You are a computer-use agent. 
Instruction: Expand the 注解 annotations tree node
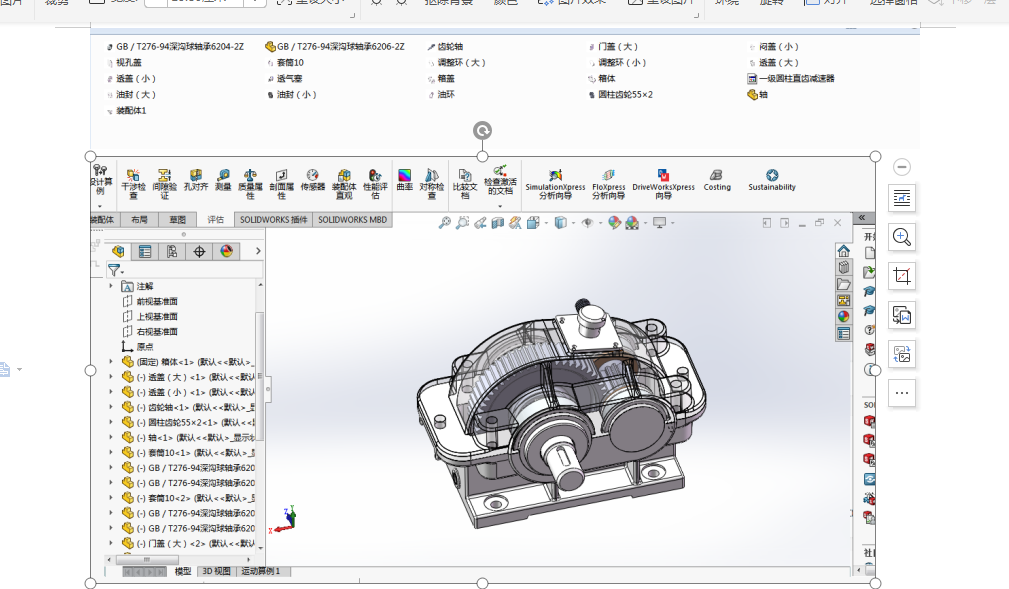(x=111, y=286)
